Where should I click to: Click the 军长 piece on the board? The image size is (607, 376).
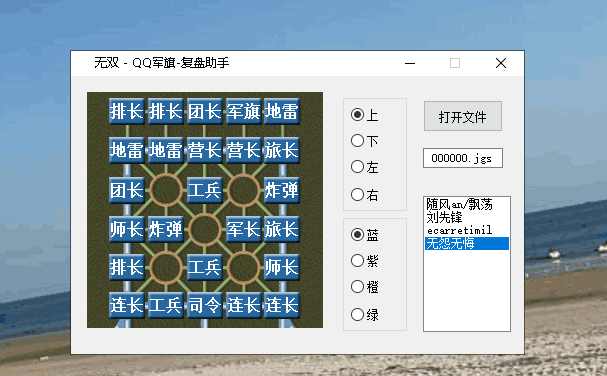point(243,229)
